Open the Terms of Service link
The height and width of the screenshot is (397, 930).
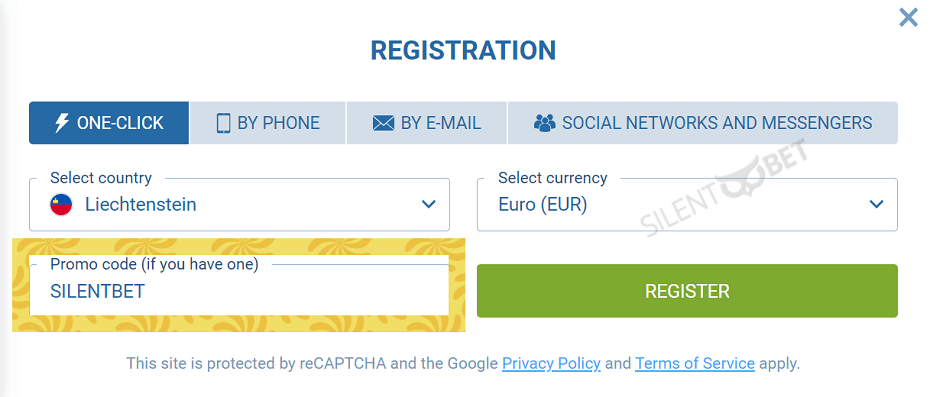695,363
